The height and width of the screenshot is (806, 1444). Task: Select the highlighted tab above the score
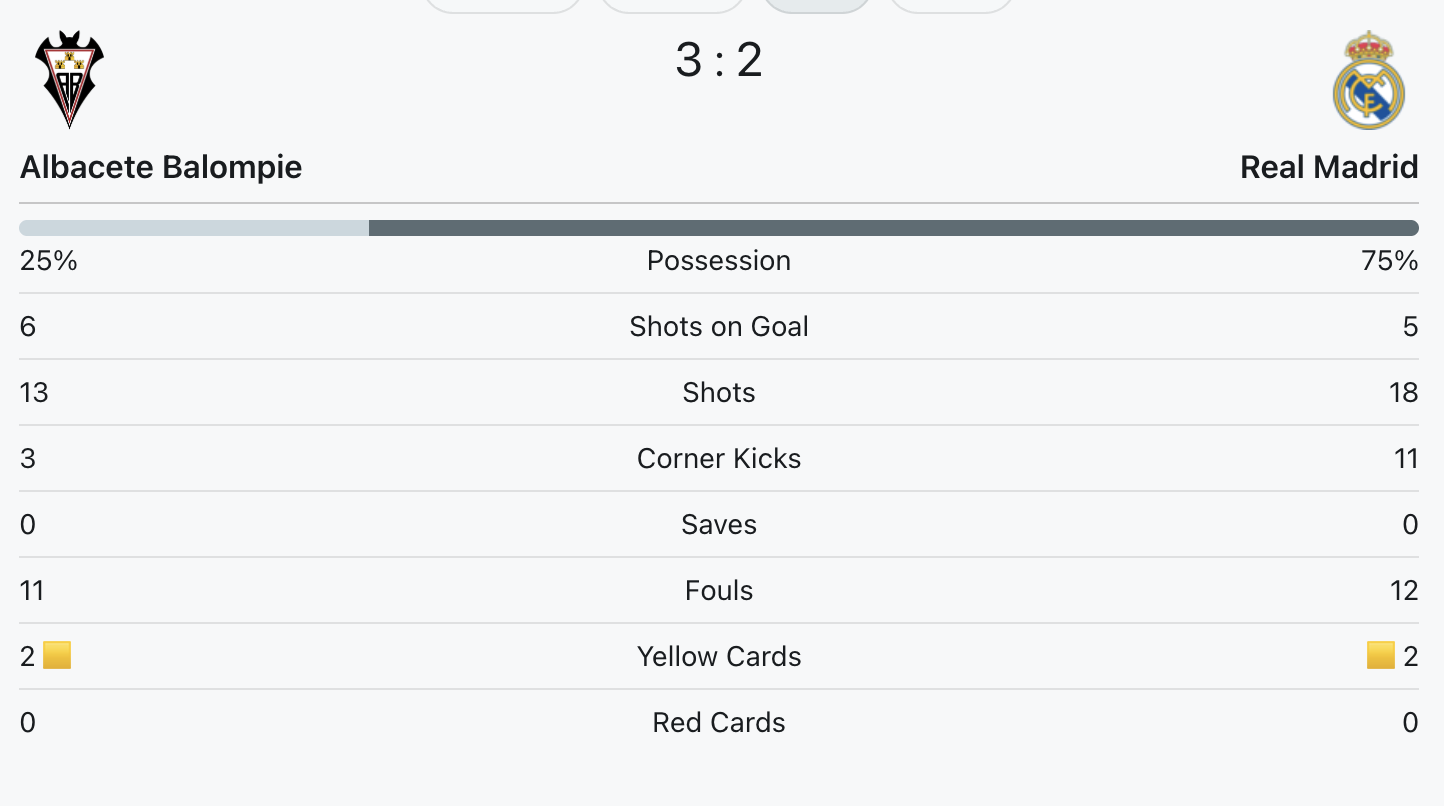click(816, 5)
